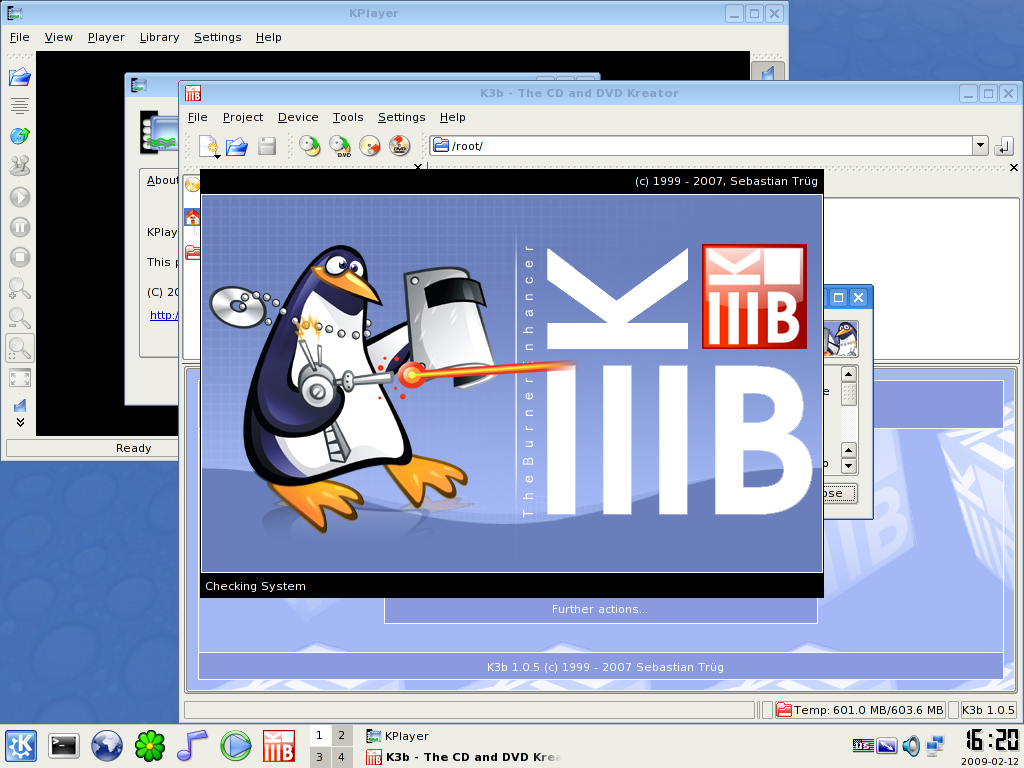Screen dimensions: 1024x768
Task: Show playlist lines icon in KPlayer sidebar
Action: [20, 105]
